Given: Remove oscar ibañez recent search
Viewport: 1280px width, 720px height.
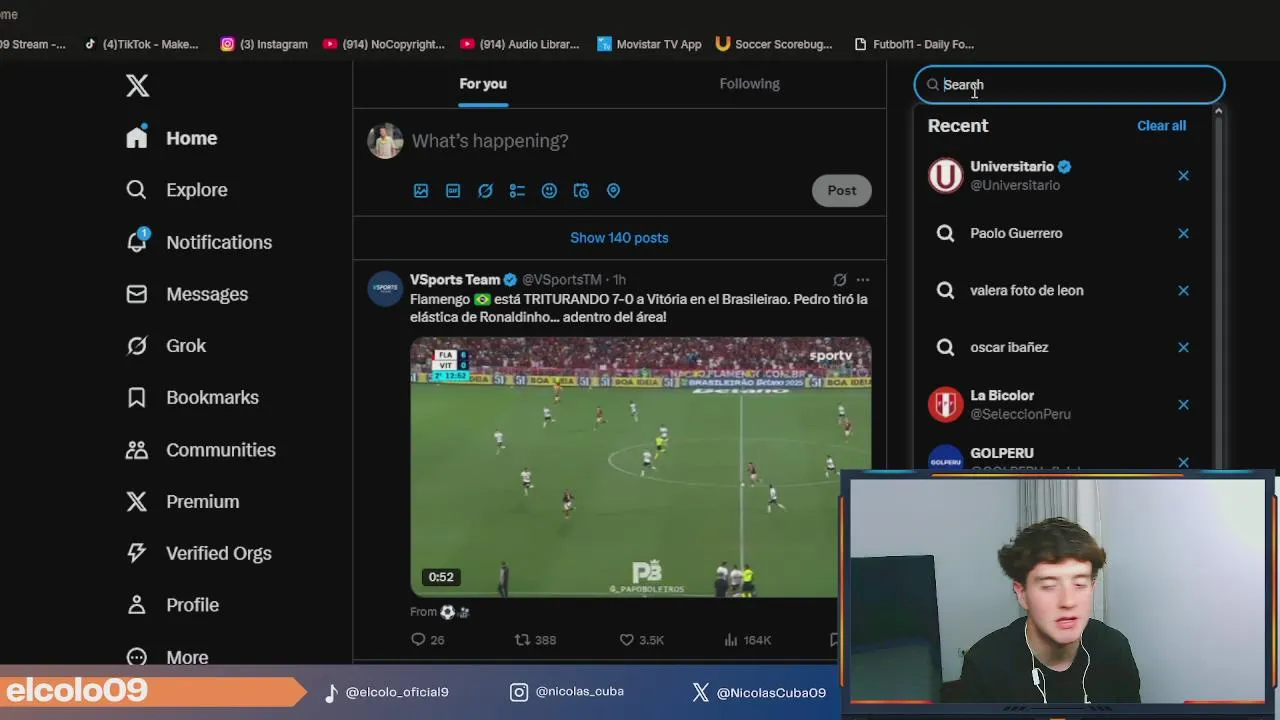Looking at the screenshot, I should (x=1183, y=347).
